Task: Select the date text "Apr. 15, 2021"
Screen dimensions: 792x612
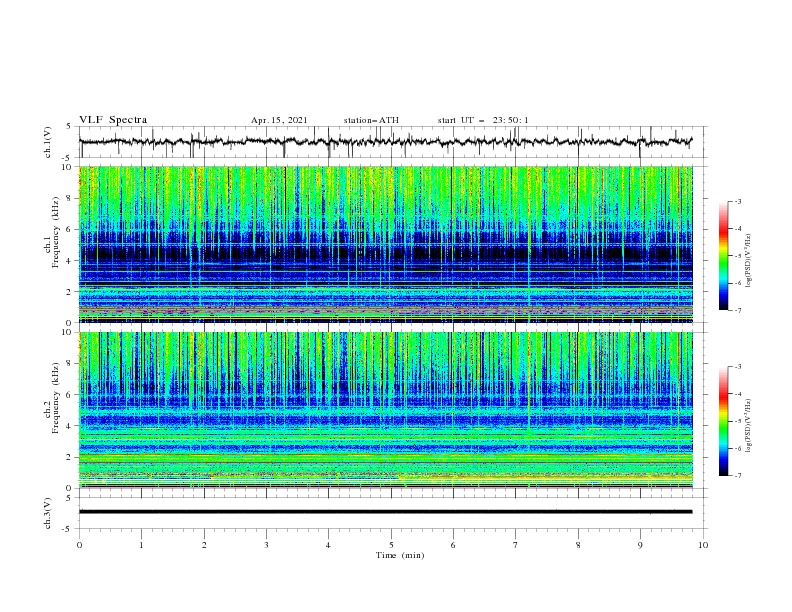Action: coord(279,120)
